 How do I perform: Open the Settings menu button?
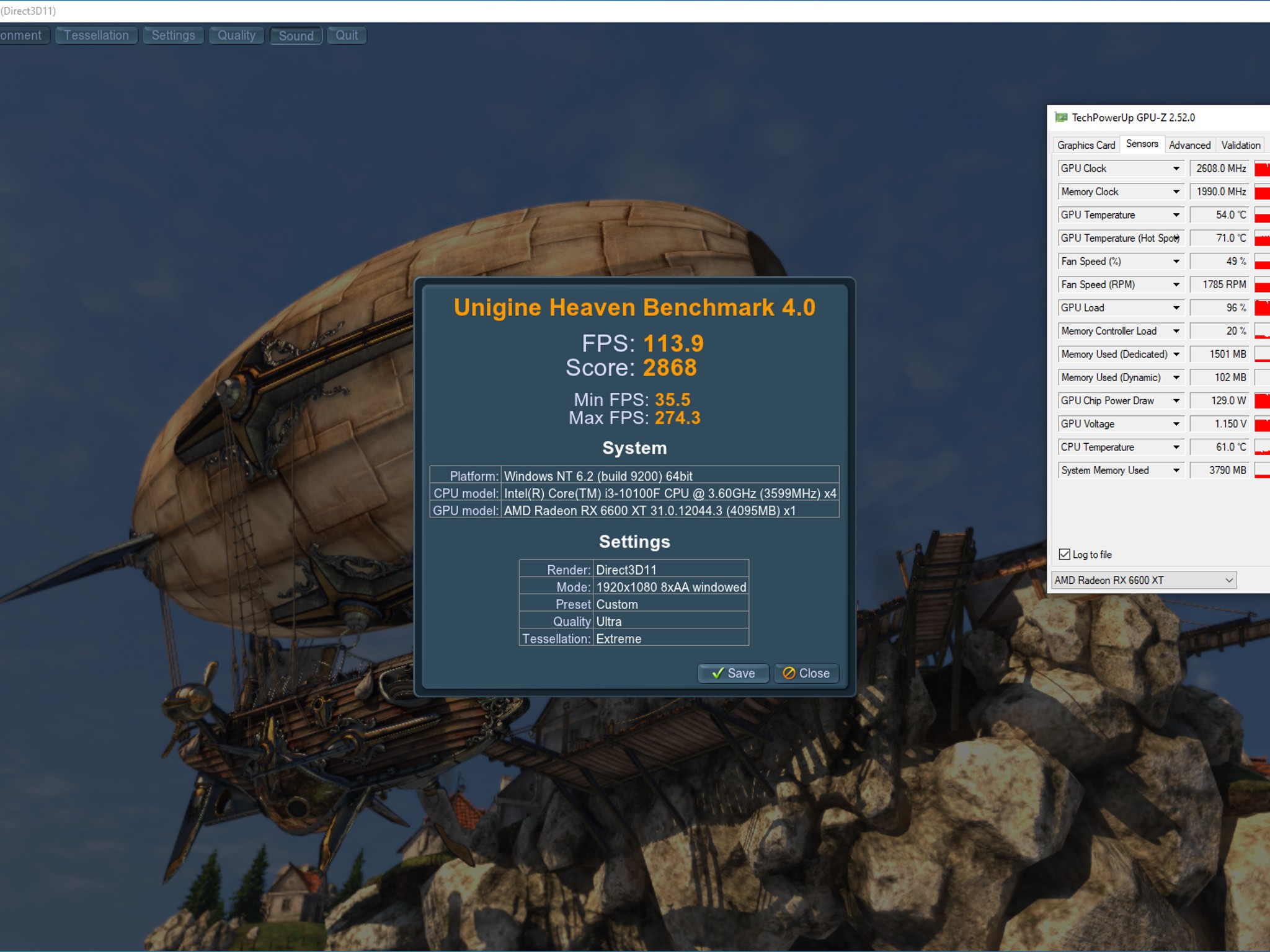pos(173,35)
